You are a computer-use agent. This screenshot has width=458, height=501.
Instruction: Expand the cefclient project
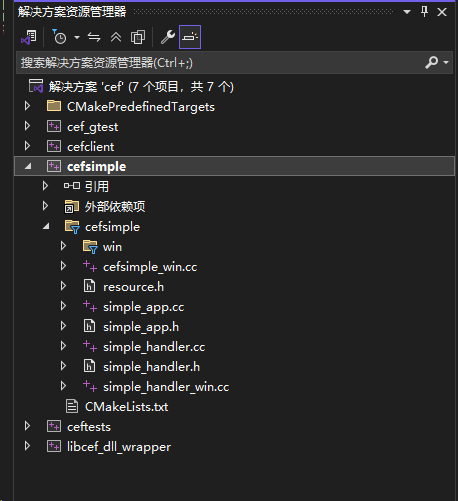click(x=28, y=146)
